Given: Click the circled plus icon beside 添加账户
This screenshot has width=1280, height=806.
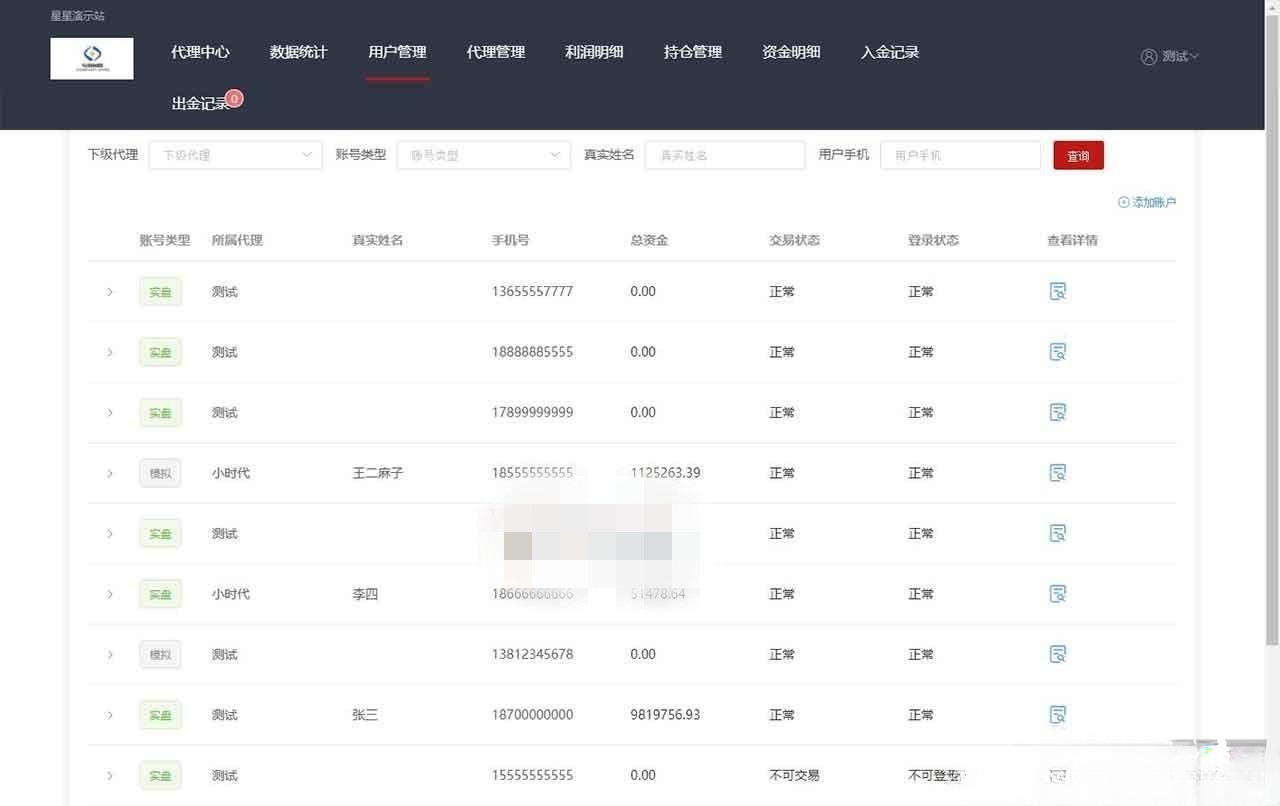Looking at the screenshot, I should (1124, 201).
